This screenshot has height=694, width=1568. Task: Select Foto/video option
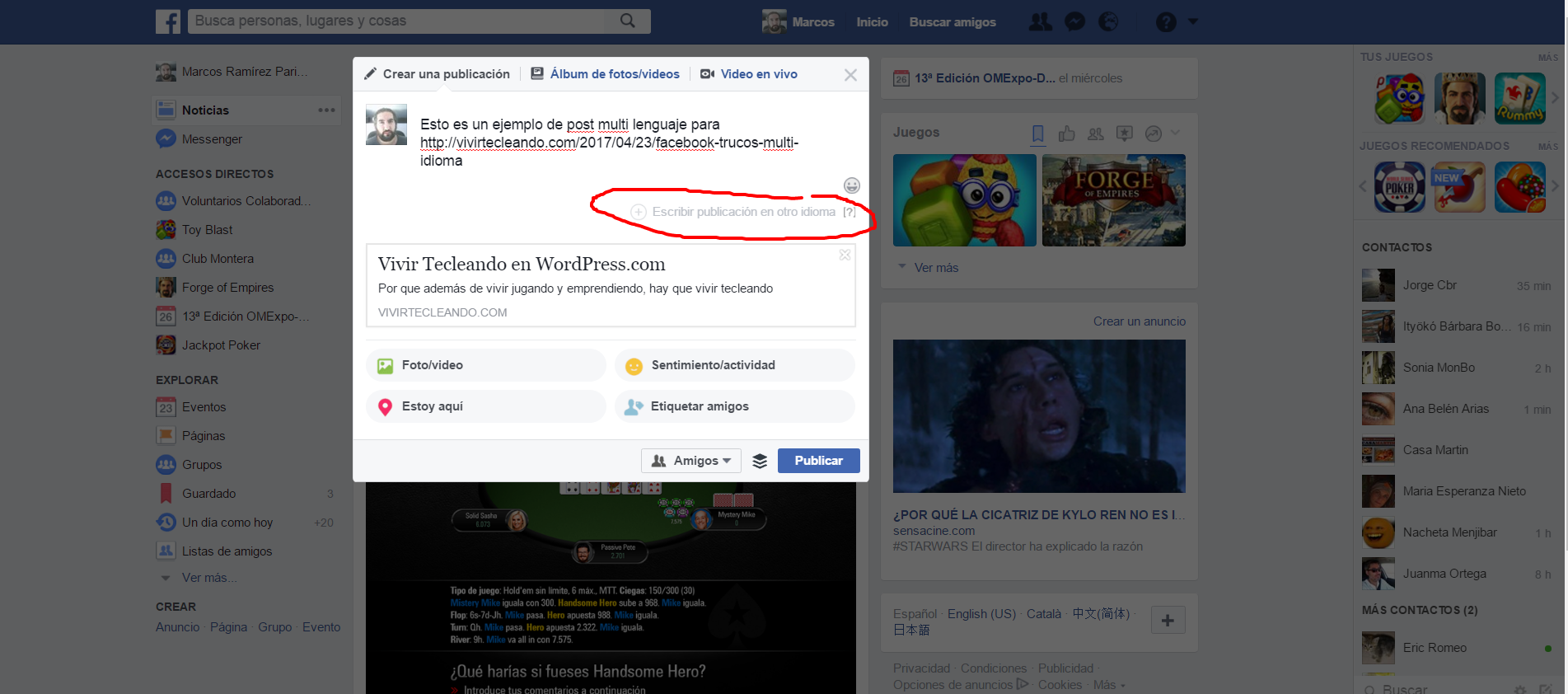click(486, 365)
